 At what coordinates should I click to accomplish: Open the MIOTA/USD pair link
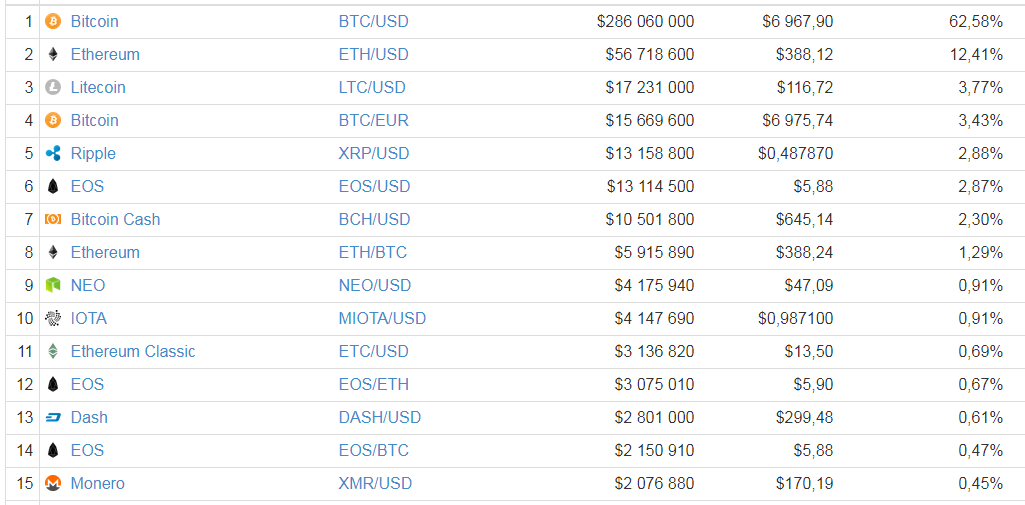click(382, 319)
